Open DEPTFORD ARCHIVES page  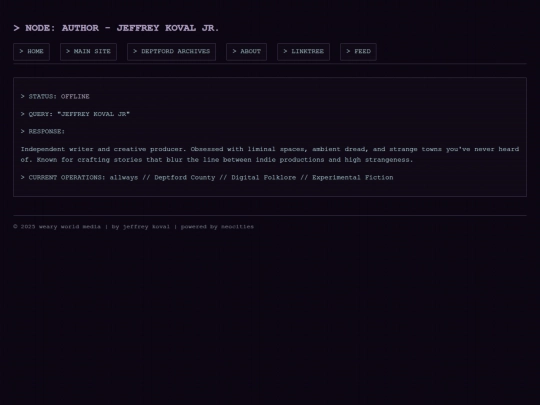[x=172, y=52]
